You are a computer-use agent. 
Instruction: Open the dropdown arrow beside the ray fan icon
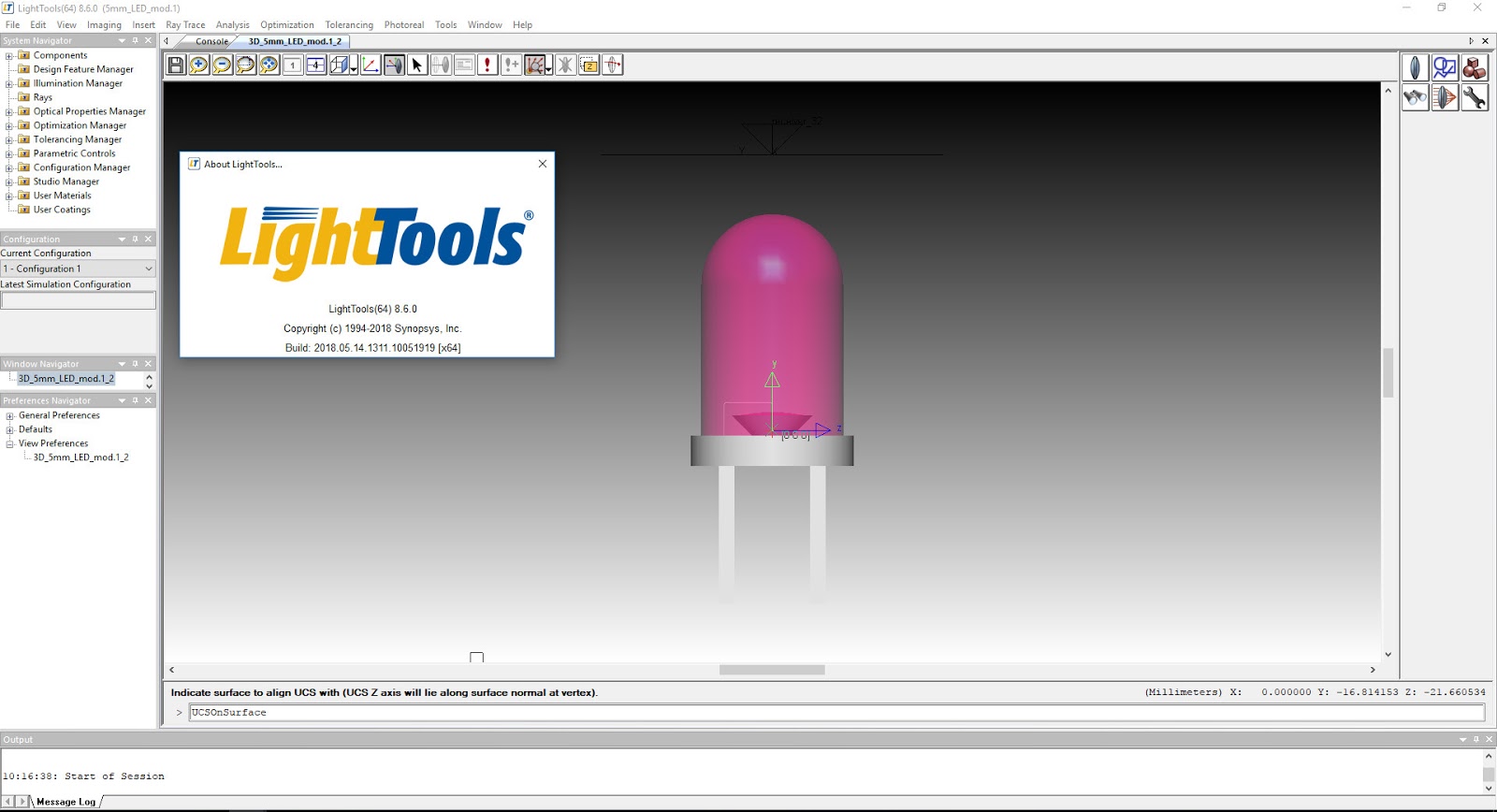tap(548, 67)
